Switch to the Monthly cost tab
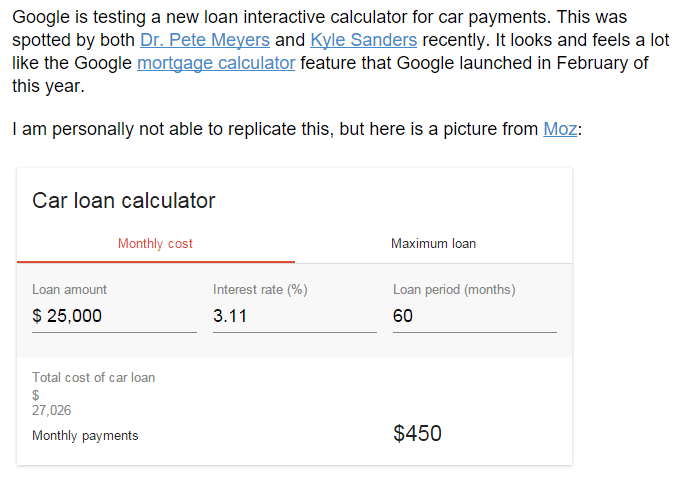Image resolution: width=679 pixels, height=484 pixels. click(x=155, y=244)
